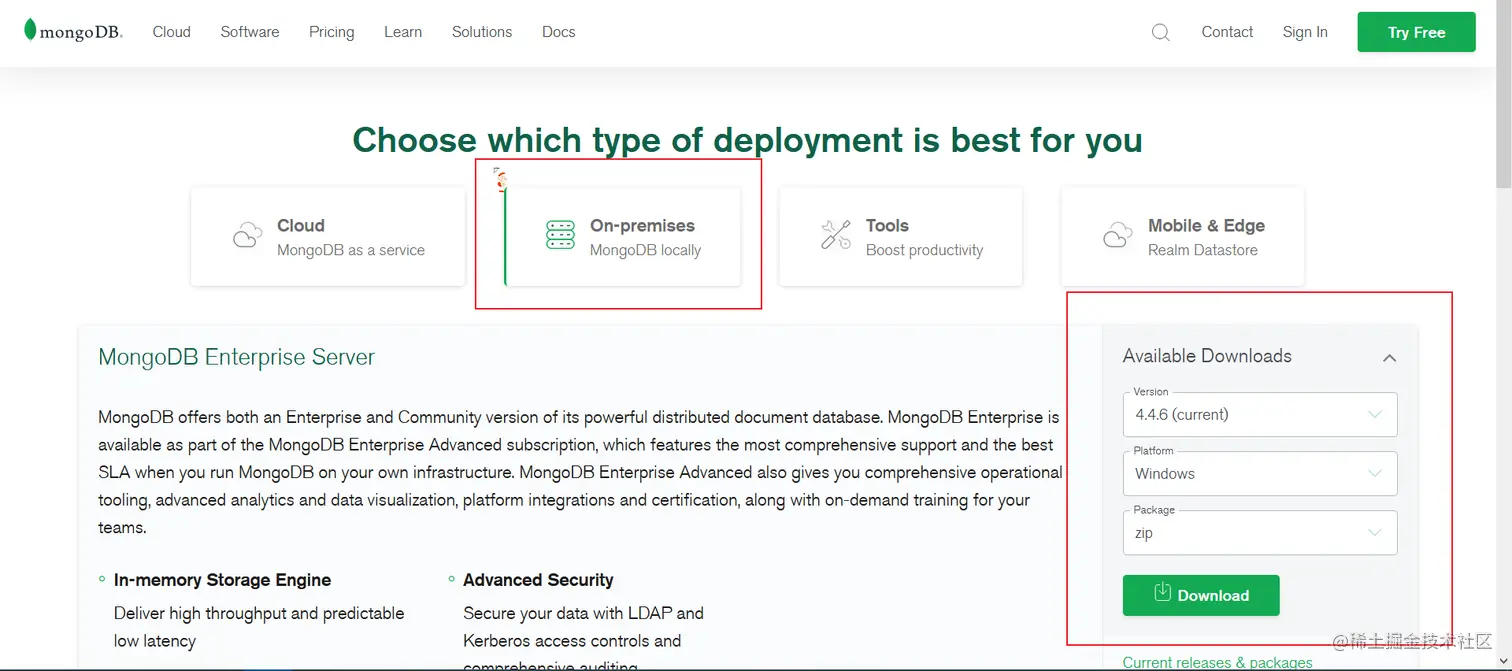Click the Mobile & Edge cloud icon
The width and height of the screenshot is (1512, 671).
pyautogui.click(x=1117, y=235)
